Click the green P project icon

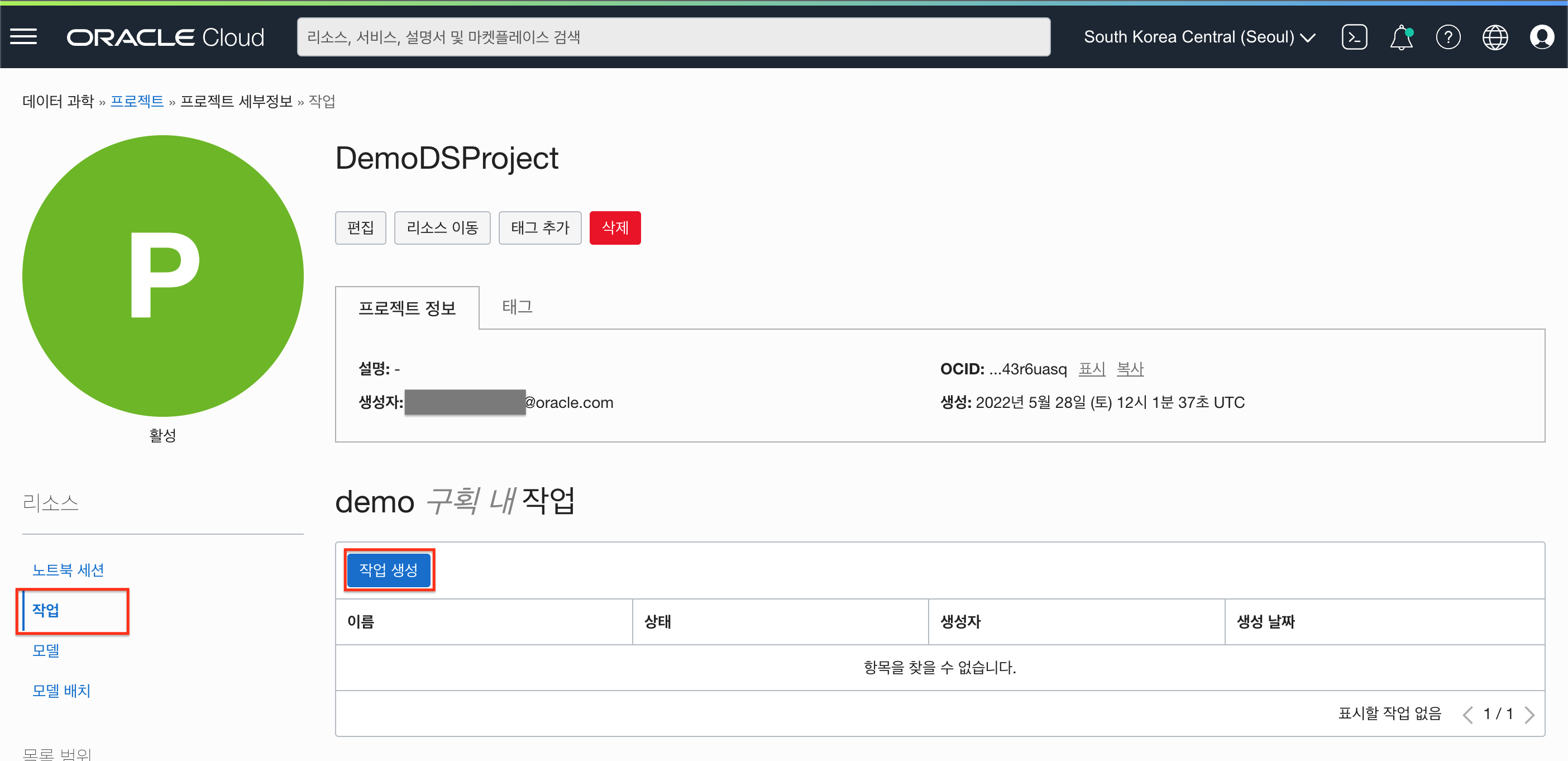click(x=163, y=276)
